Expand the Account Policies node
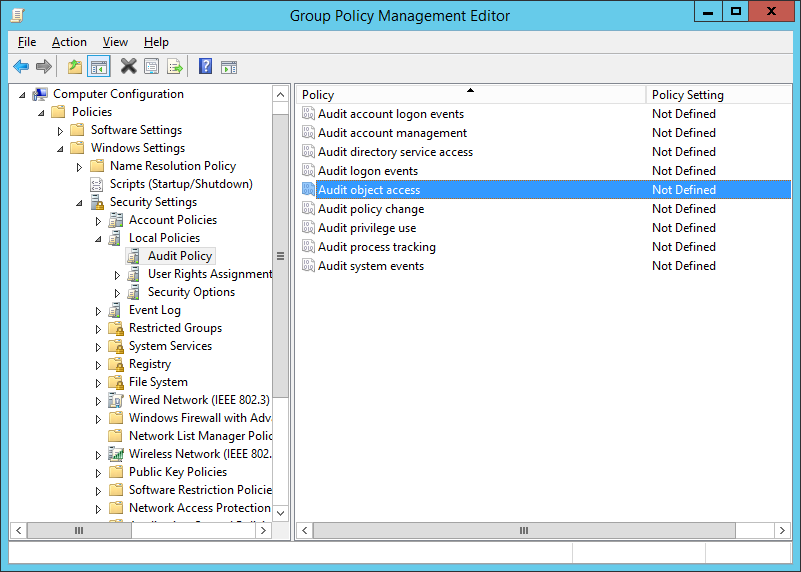The height and width of the screenshot is (572, 801). point(98,221)
